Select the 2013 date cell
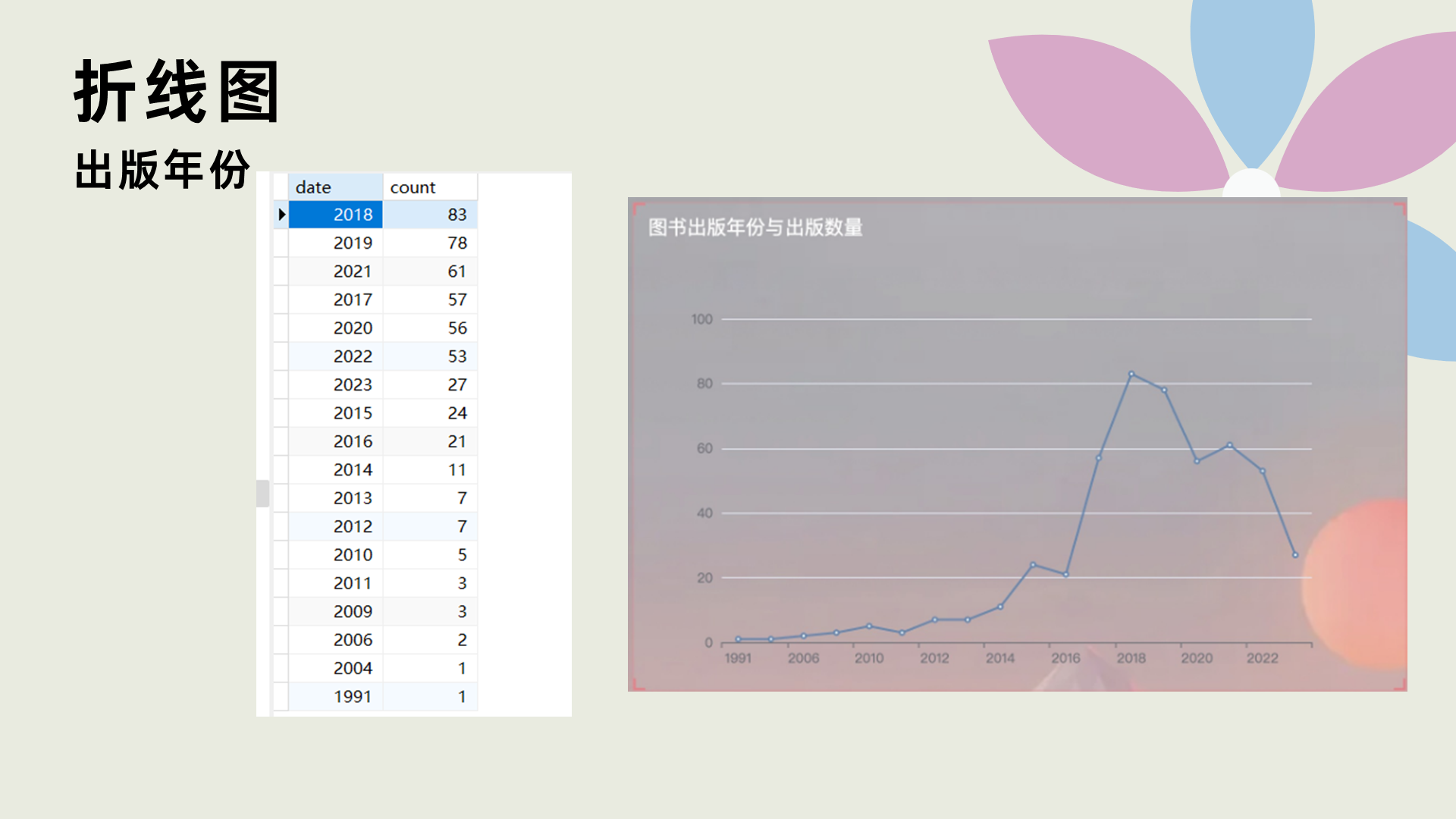 335,498
